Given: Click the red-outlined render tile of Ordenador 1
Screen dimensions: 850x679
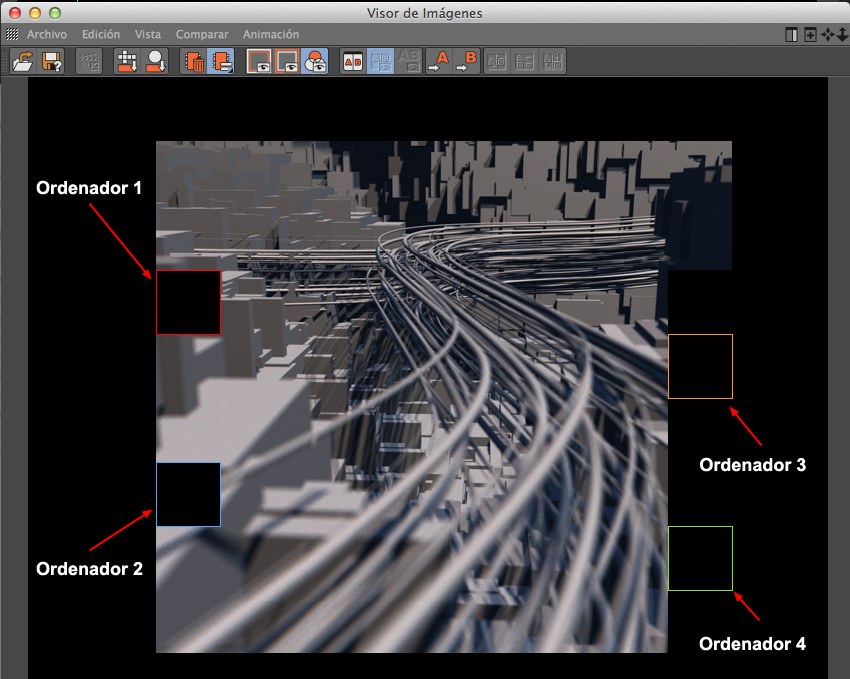Looking at the screenshot, I should tap(188, 302).
